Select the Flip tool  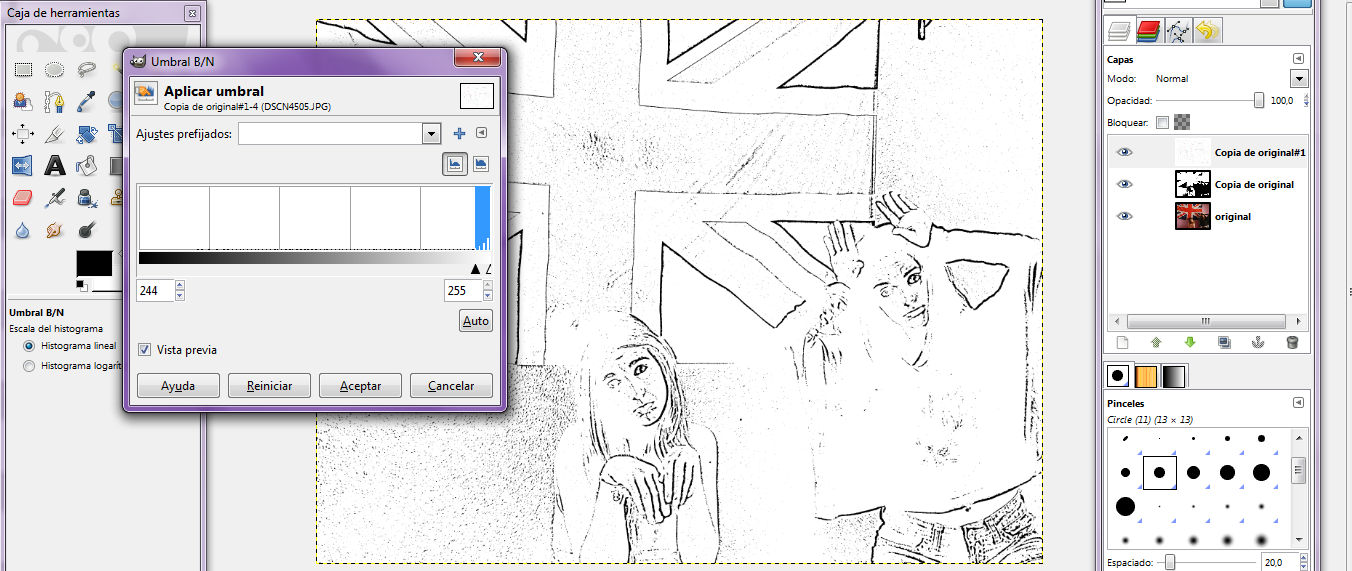pyautogui.click(x=23, y=165)
